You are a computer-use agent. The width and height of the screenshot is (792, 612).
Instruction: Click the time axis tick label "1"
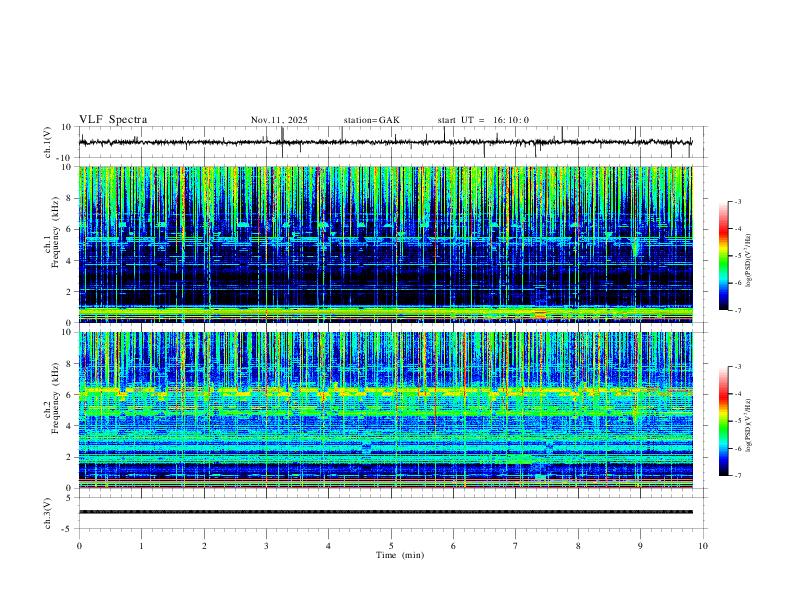[141, 546]
